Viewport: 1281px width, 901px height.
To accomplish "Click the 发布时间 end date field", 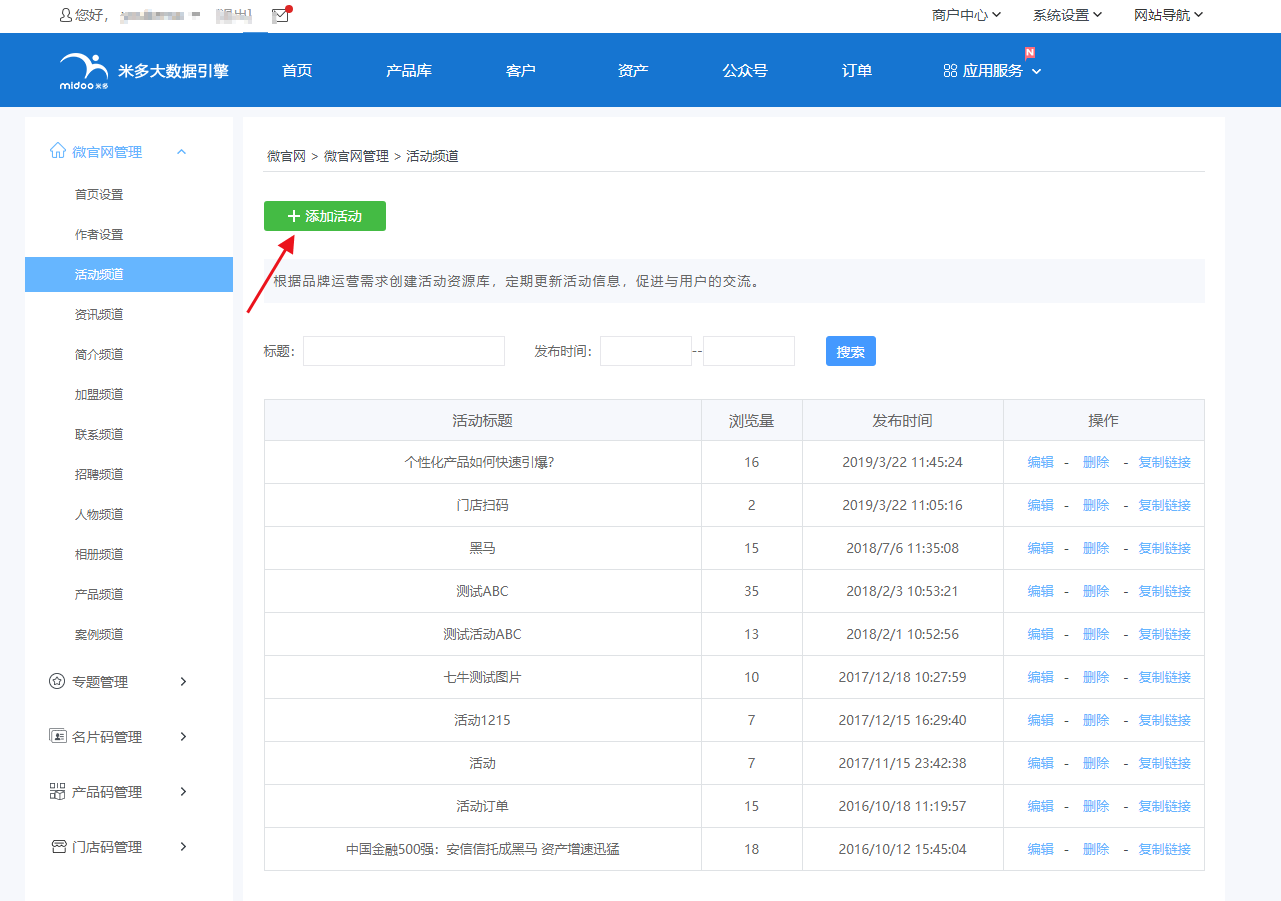I will [x=749, y=351].
